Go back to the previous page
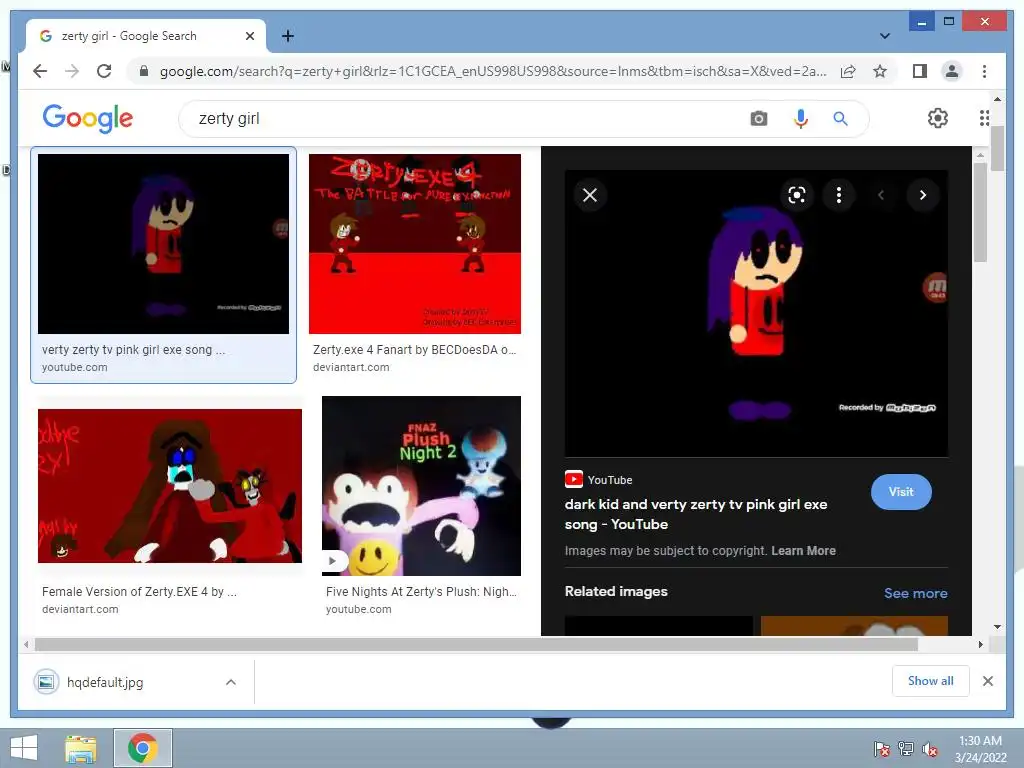 pyautogui.click(x=40, y=71)
